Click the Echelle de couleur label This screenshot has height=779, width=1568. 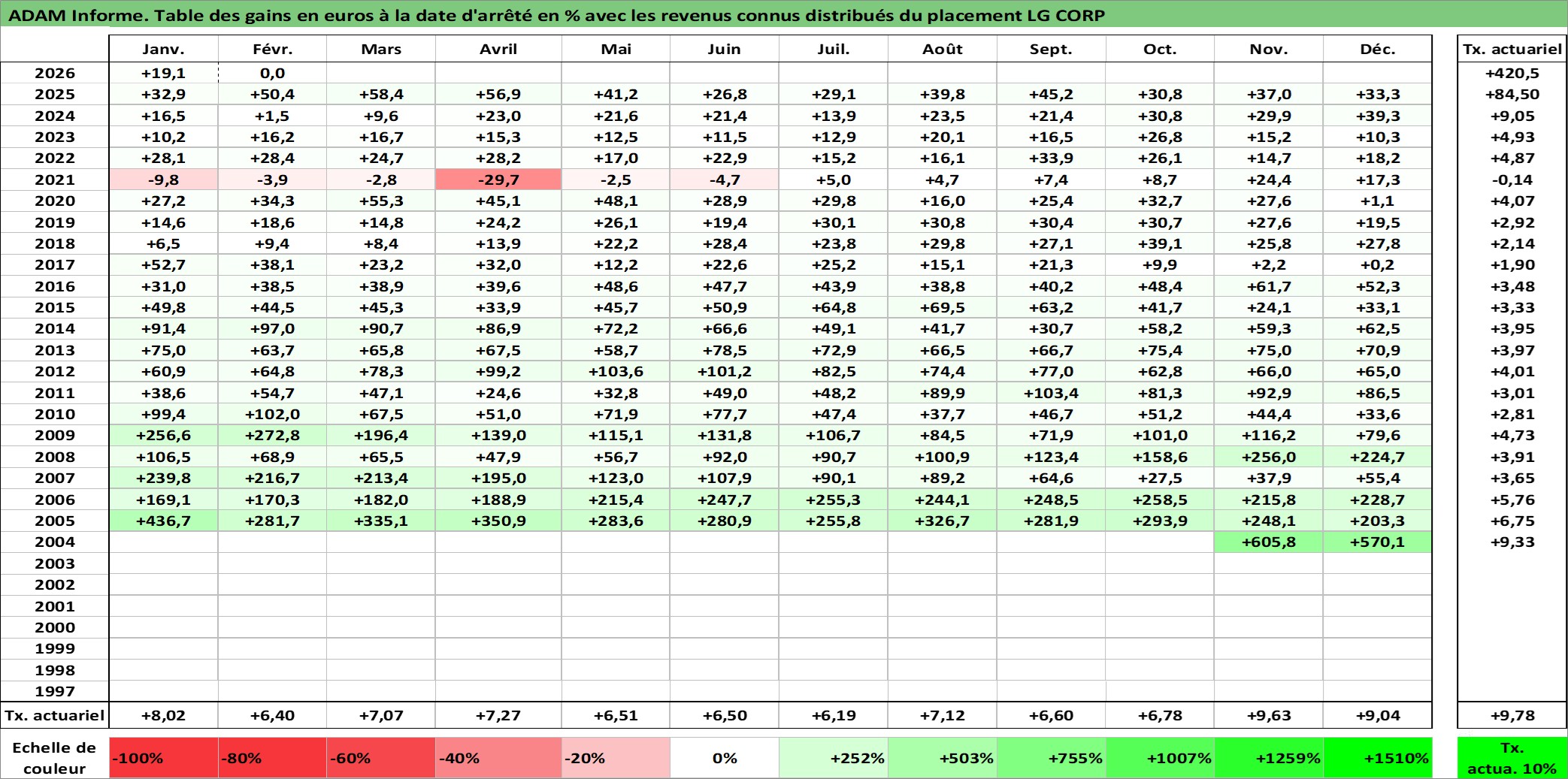coord(54,758)
